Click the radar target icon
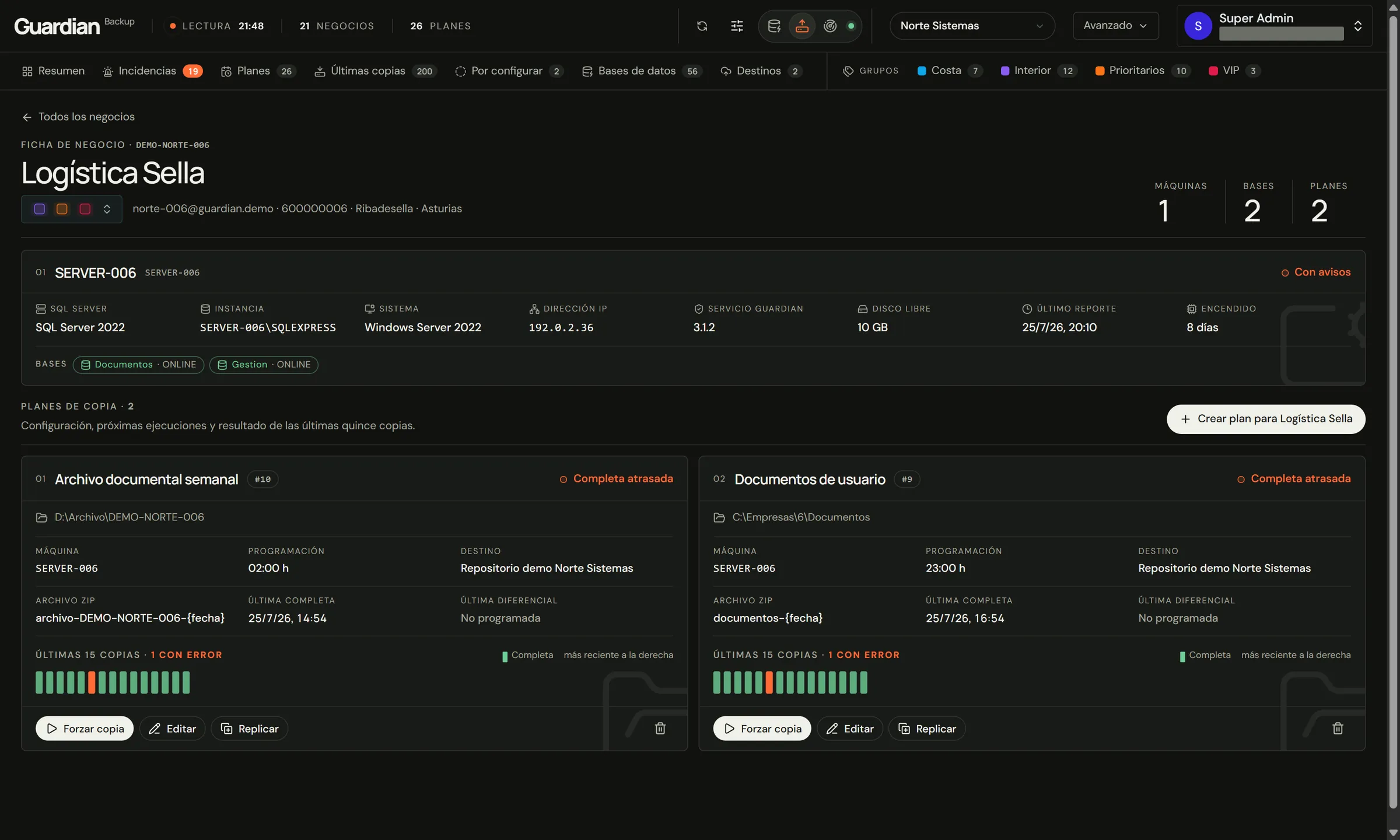The height and width of the screenshot is (840, 1400). pos(830,26)
